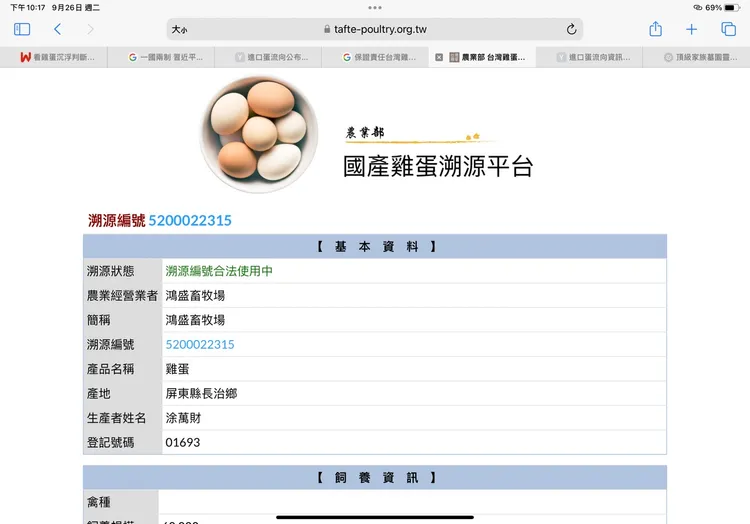Screen dimensions: 750x524
Task: Click the 溯源狀態 row label
Action: click(x=110, y=271)
